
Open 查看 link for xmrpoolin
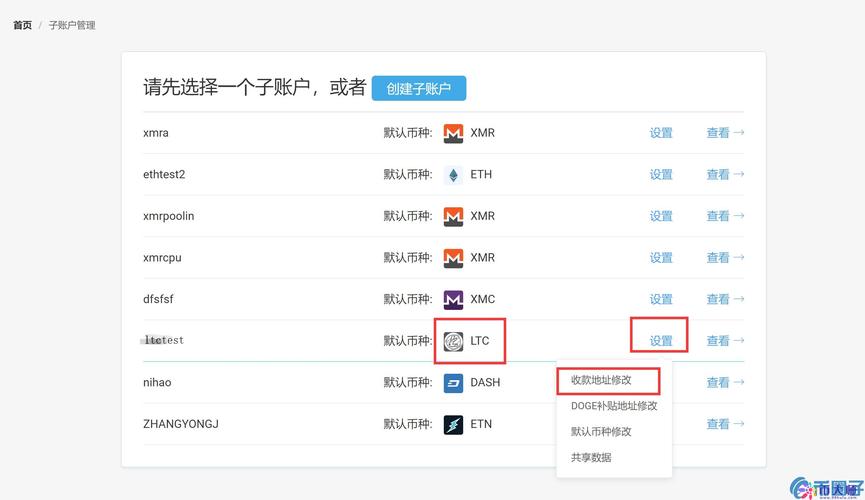[725, 216]
